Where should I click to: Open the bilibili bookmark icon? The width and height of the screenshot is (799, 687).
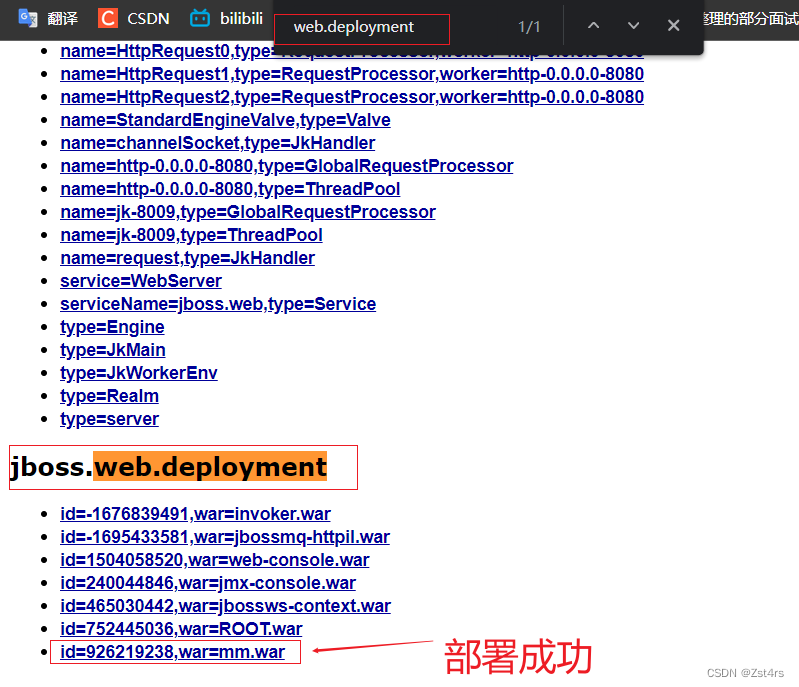(x=200, y=18)
